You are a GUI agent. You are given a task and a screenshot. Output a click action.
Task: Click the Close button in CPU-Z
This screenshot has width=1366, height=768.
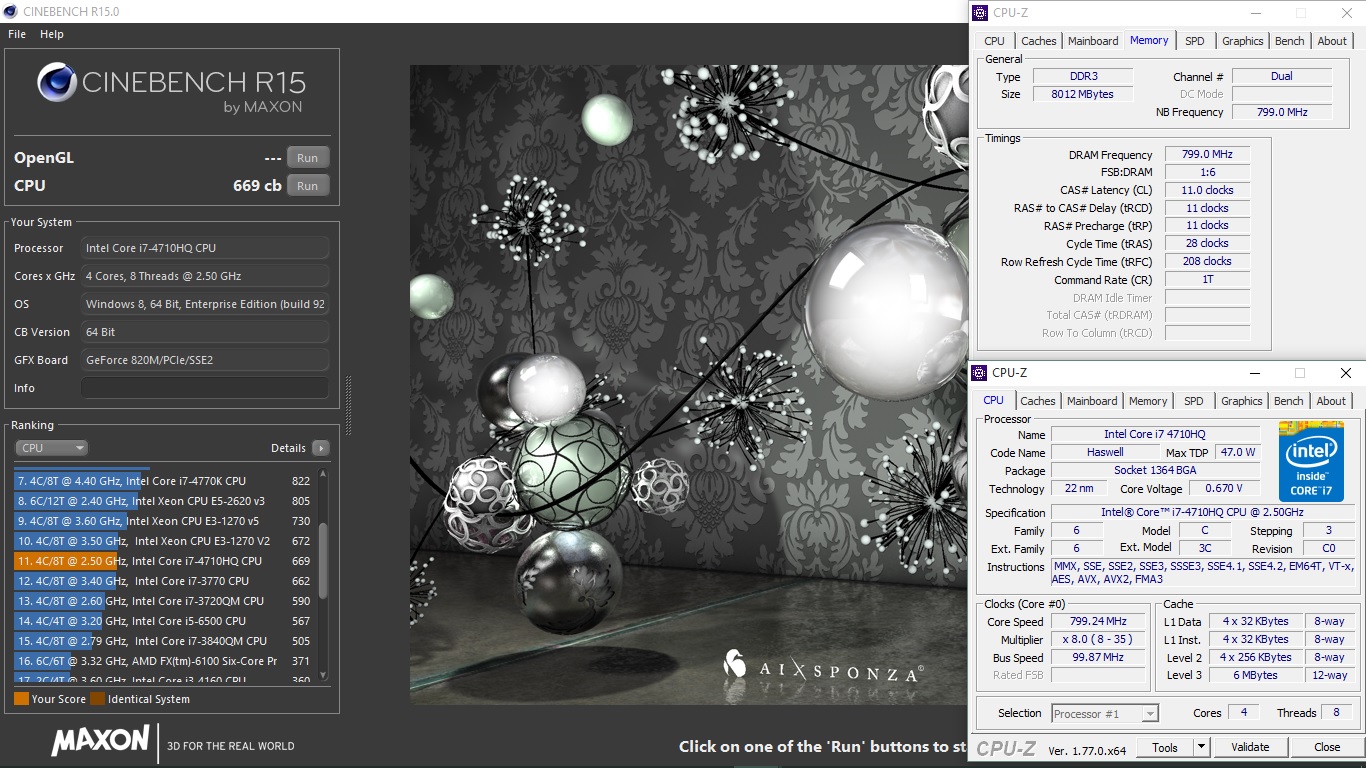(x=1327, y=747)
